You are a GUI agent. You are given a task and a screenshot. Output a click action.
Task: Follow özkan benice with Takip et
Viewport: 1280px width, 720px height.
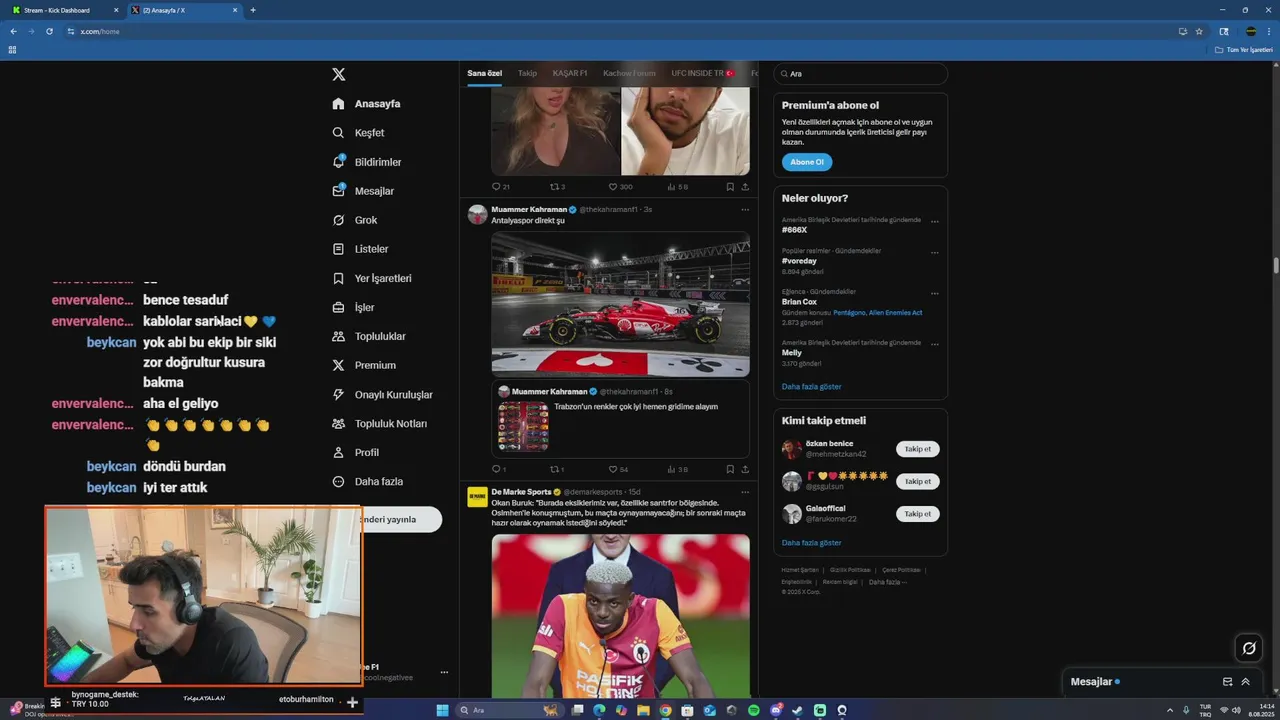[x=917, y=449]
